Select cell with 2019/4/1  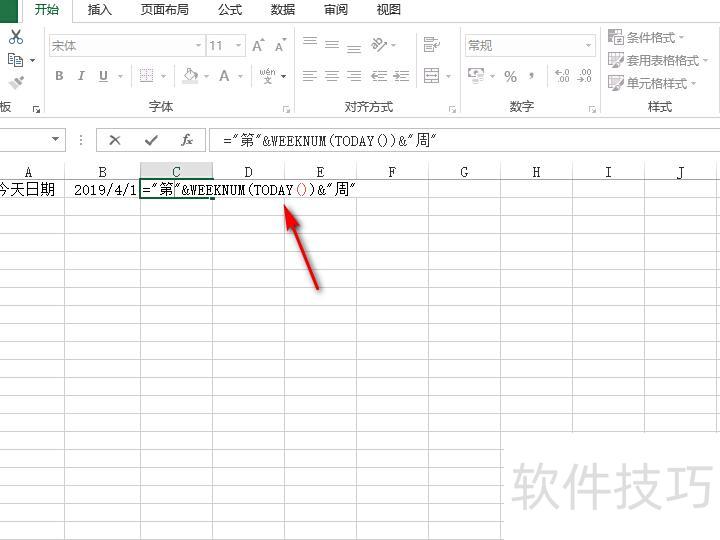[x=102, y=189]
